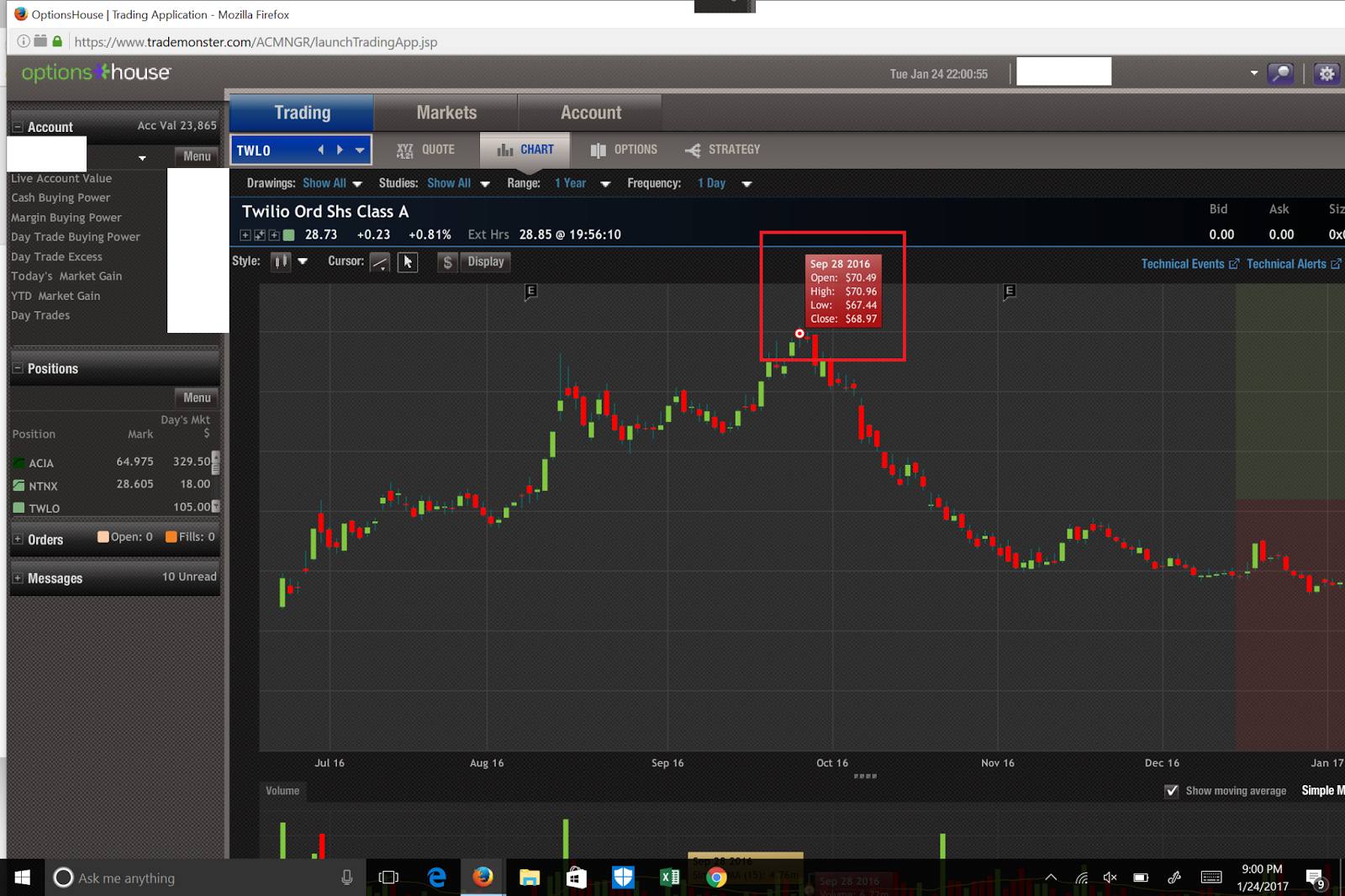Switch to the Options tab
1345x896 pixels.
624,150
